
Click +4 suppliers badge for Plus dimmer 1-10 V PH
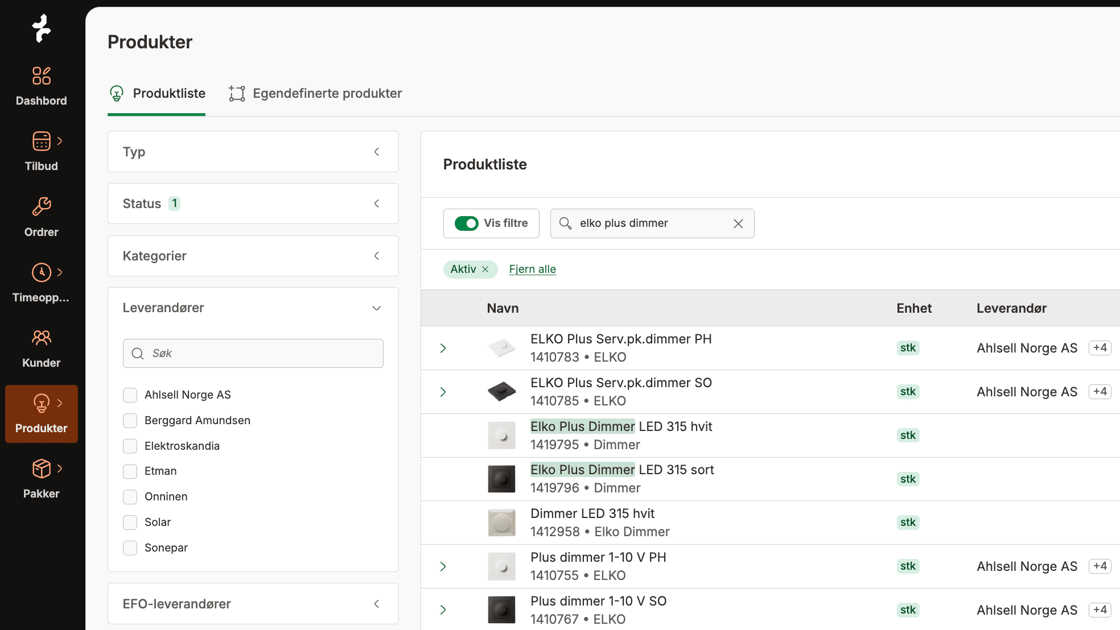1100,566
